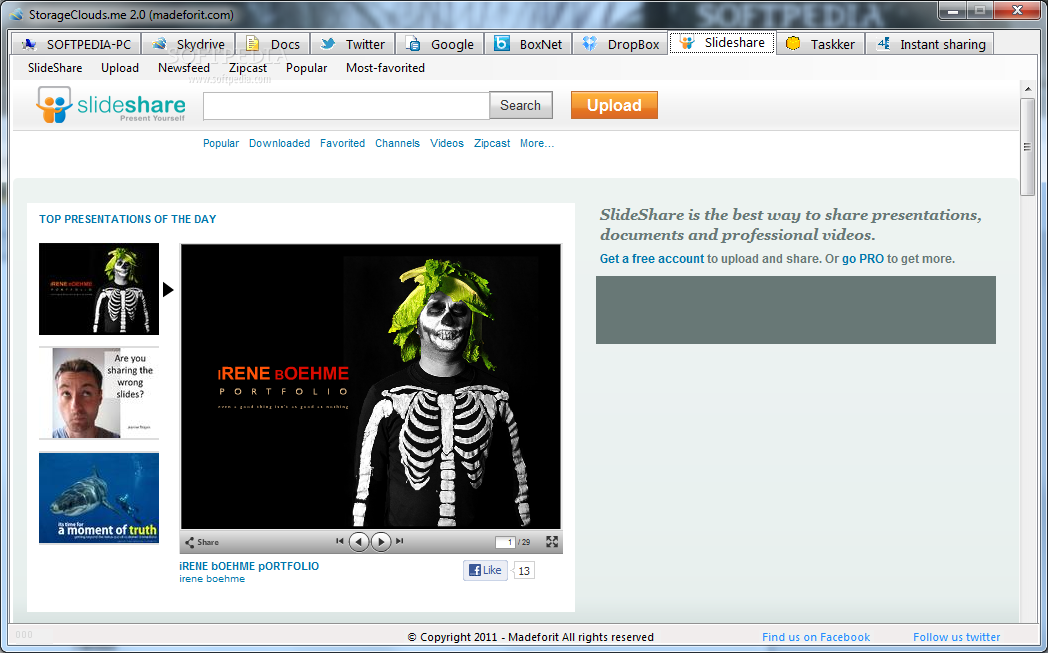Click the 'go PRO' link
1048x653 pixels.
863,259
